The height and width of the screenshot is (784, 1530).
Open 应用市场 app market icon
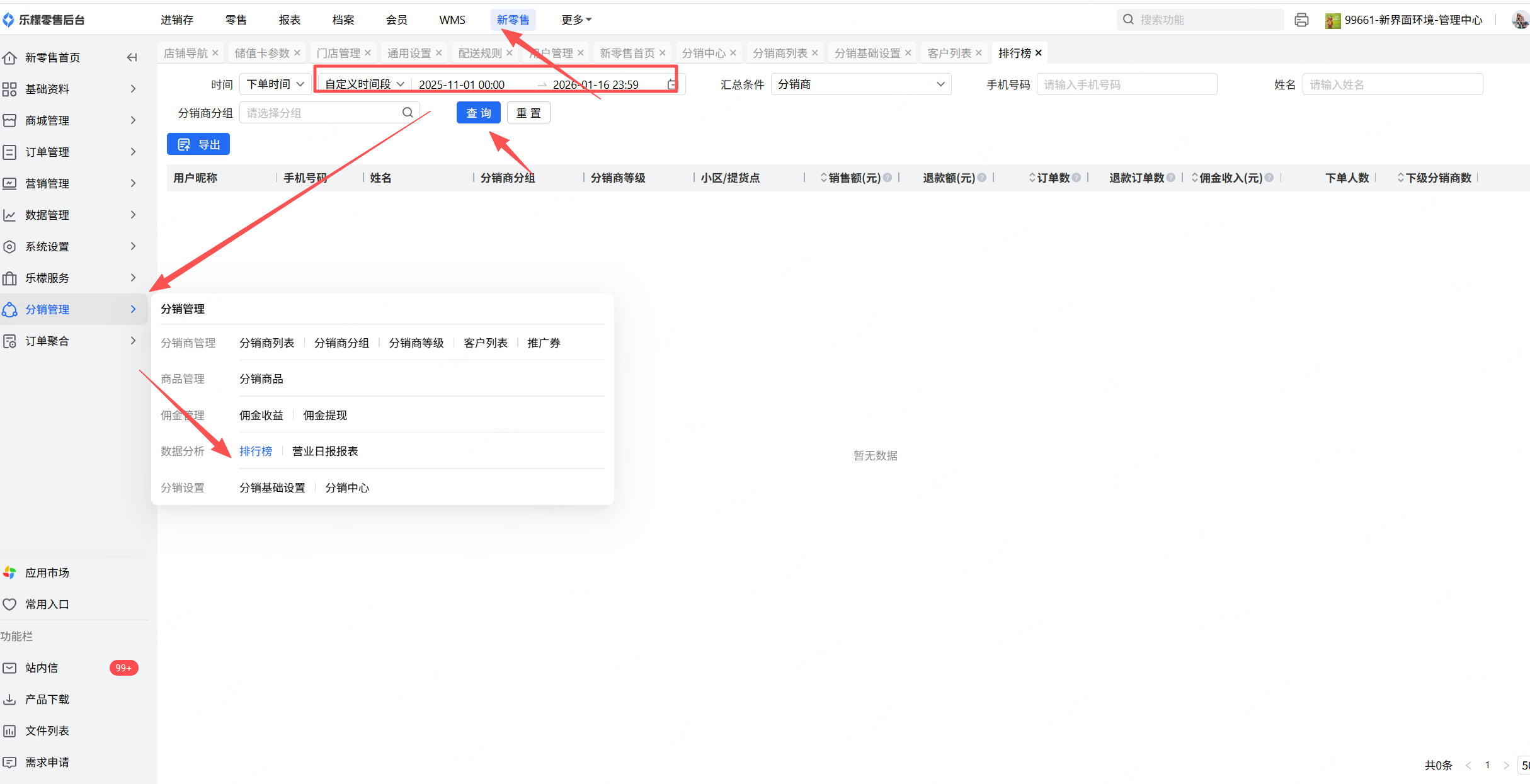coord(9,572)
